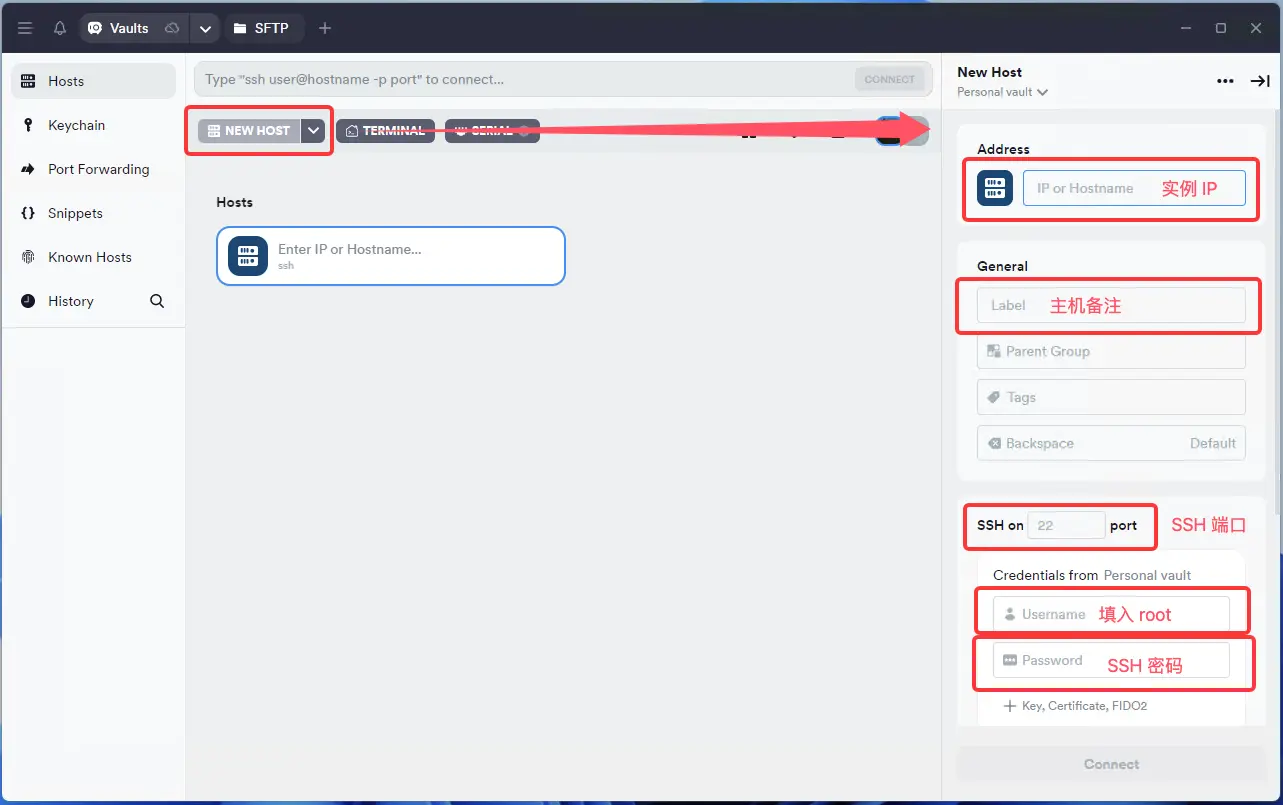Open the three-dot menu in New Host panel
The width and height of the screenshot is (1283, 805).
(1225, 81)
